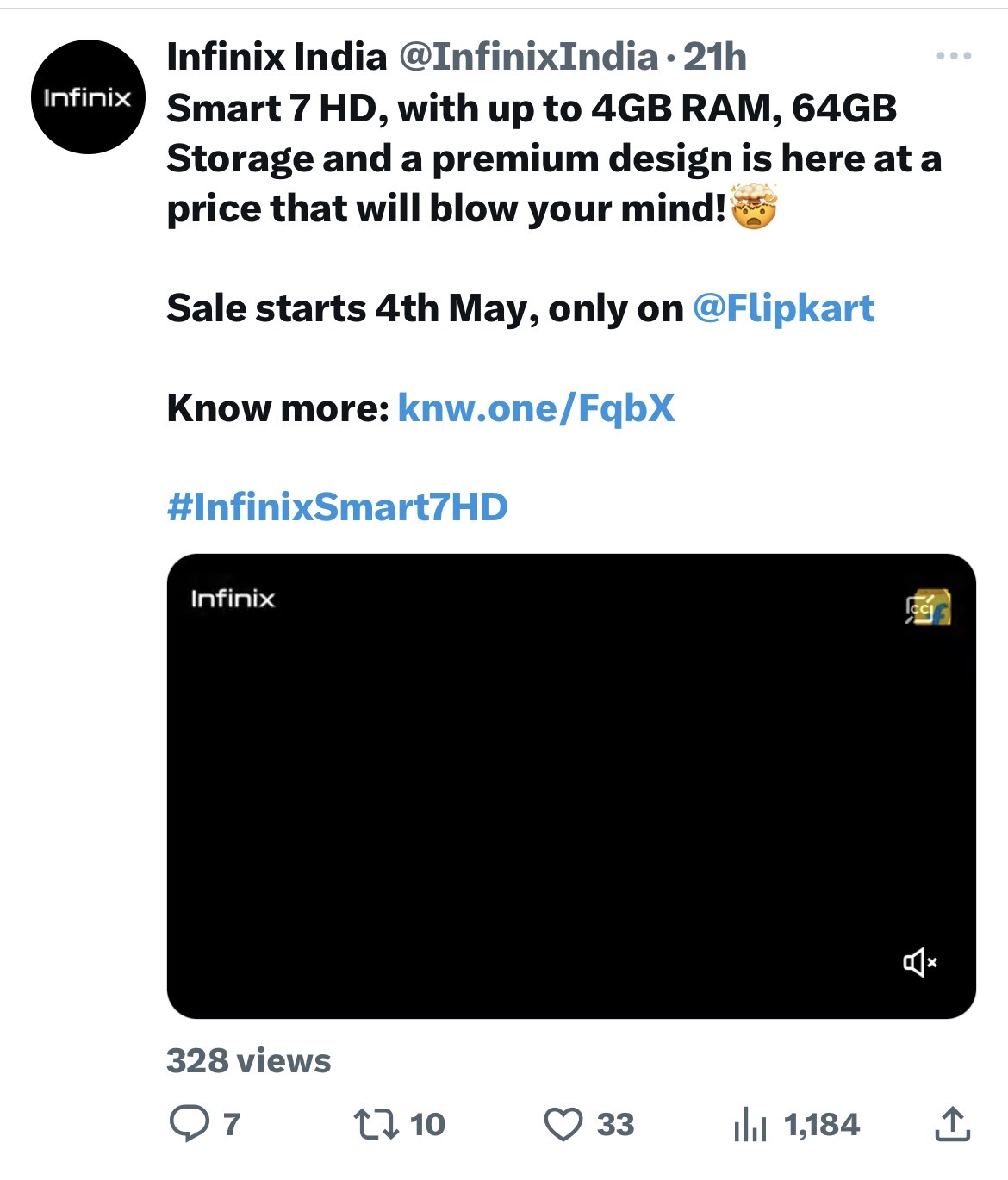Retweet the Infinix India post

coord(374,1124)
